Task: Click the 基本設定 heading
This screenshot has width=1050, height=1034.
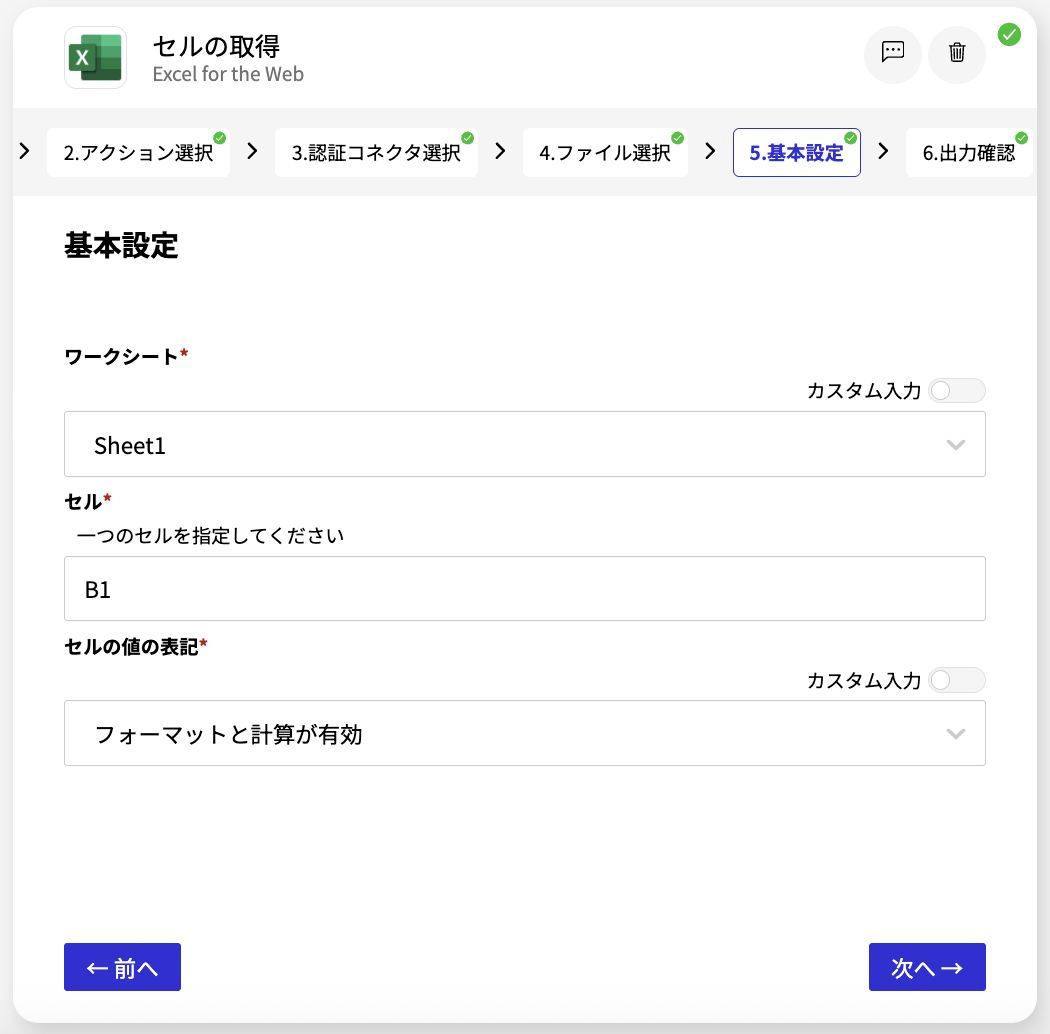Action: click(121, 245)
